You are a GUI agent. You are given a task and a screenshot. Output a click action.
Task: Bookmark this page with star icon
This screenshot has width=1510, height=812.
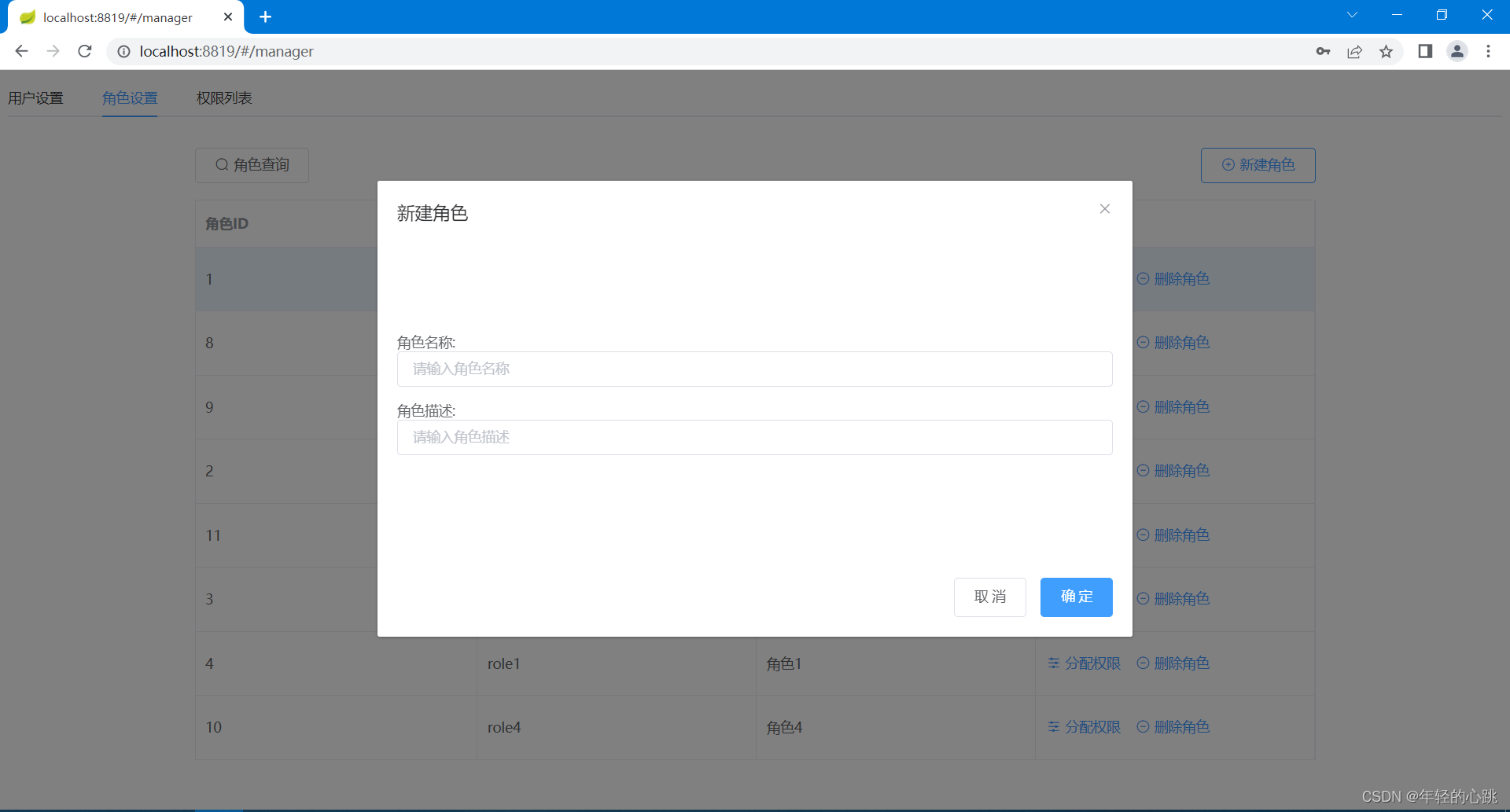click(1386, 51)
